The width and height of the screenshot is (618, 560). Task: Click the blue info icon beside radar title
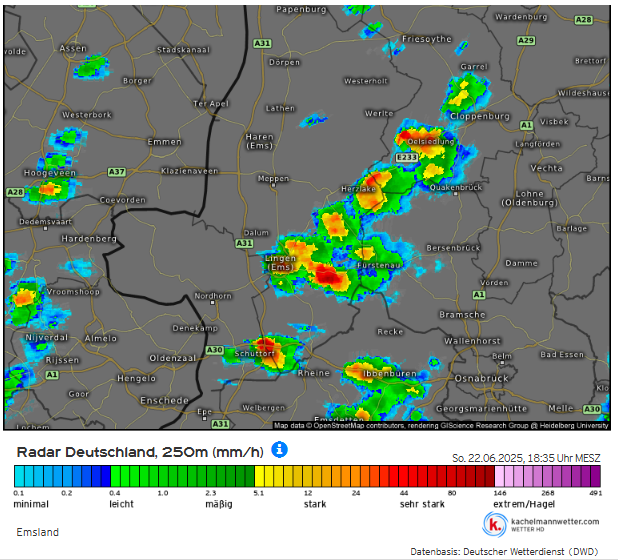279,450
